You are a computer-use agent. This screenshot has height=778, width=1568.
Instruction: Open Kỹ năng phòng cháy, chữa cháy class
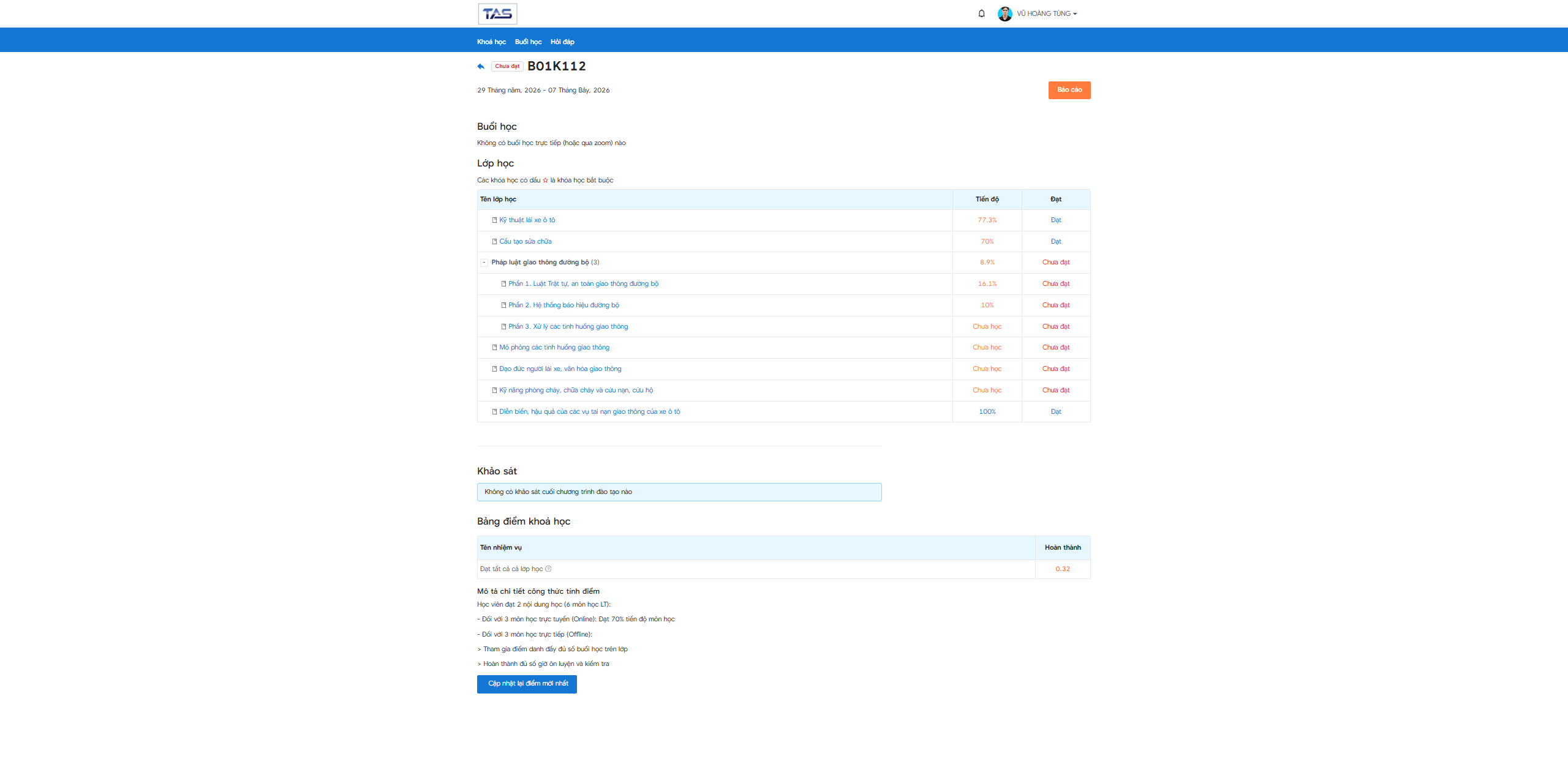(x=576, y=390)
